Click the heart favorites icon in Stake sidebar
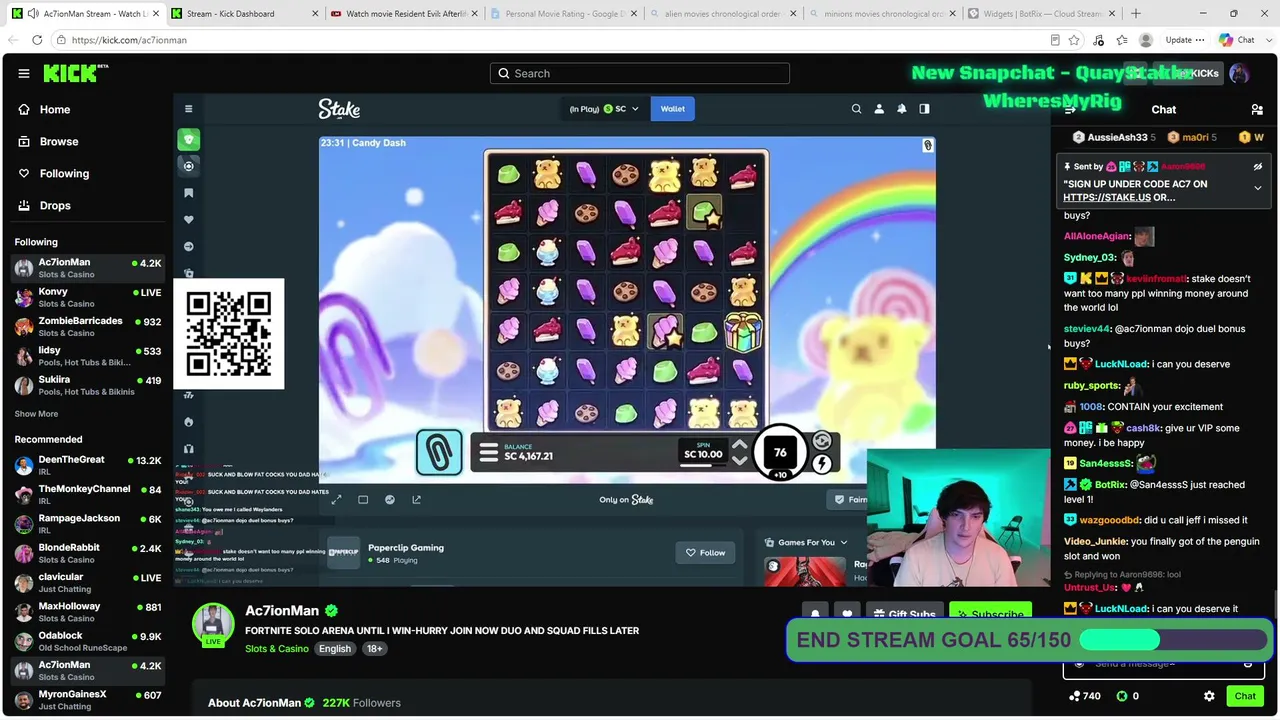The height and width of the screenshot is (720, 1280). coord(188,220)
